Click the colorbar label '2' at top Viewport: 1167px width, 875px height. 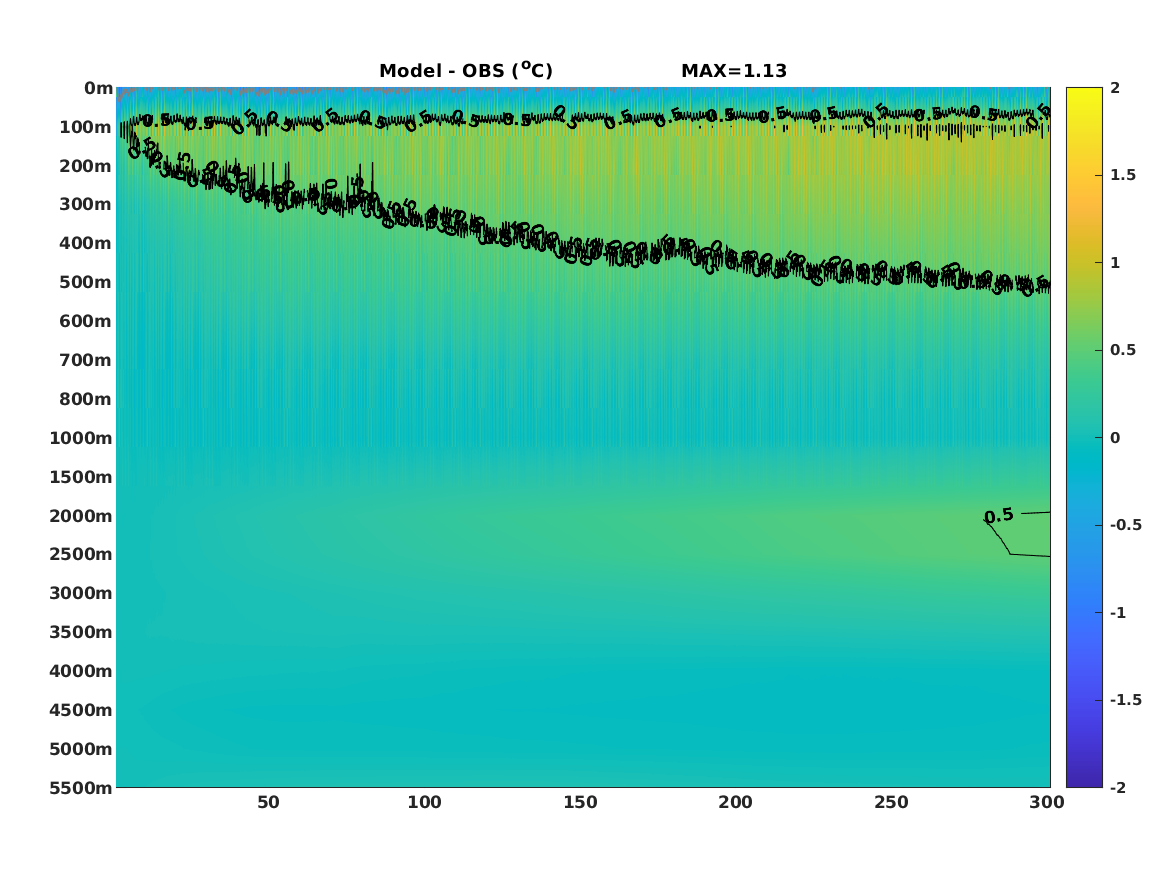coord(1115,88)
